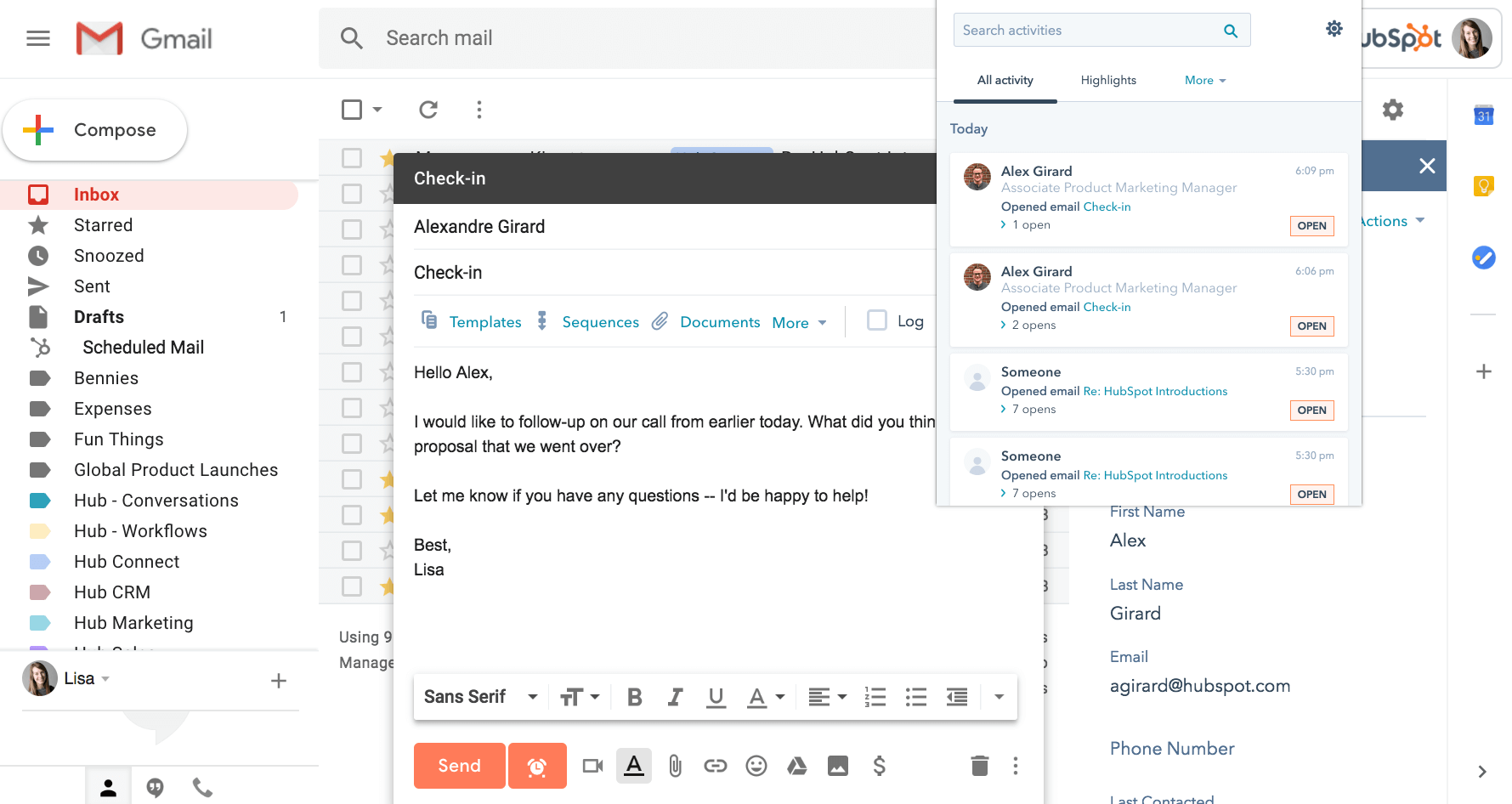The image size is (1512, 804).
Task: Switch to the Highlights tab in activity feed
Action: pyautogui.click(x=1108, y=79)
